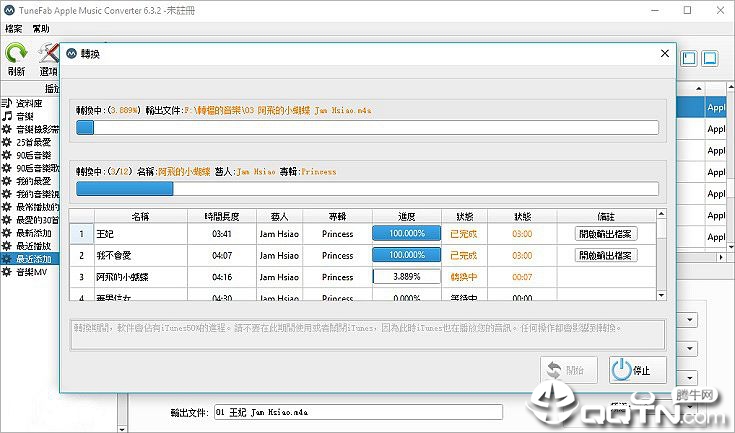Click the 停止 stop button
735x433 pixels.
pyautogui.click(x=638, y=370)
